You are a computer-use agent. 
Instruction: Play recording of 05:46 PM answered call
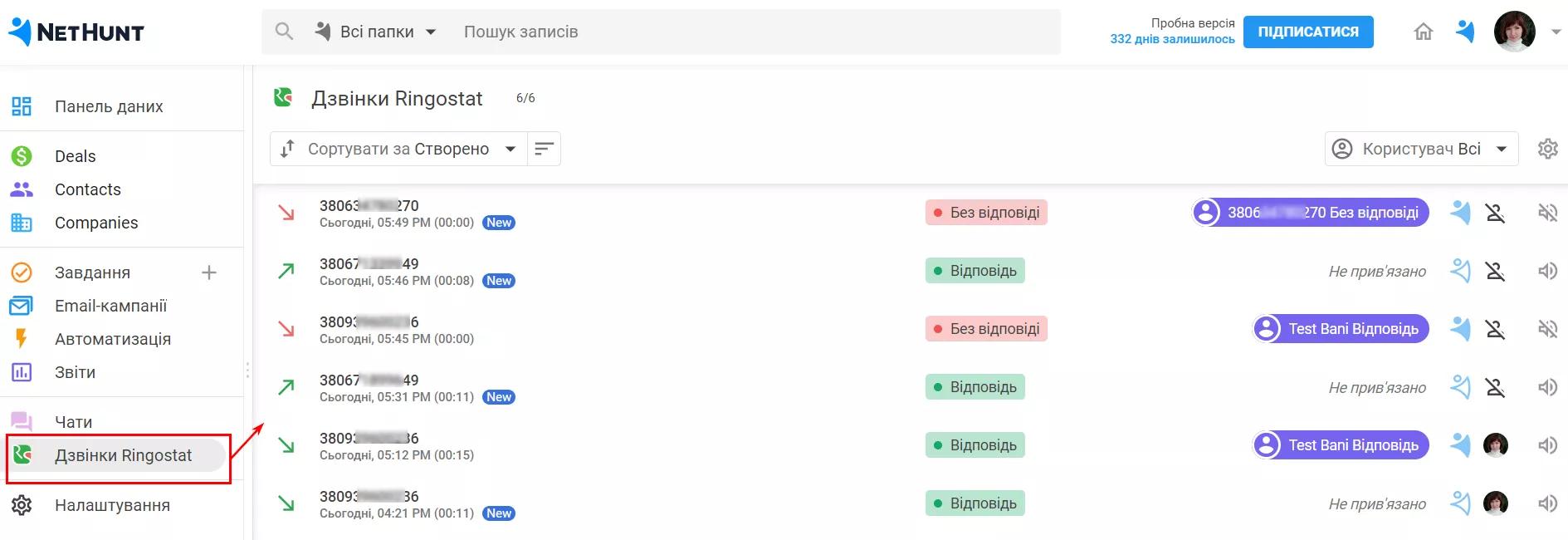[1547, 271]
